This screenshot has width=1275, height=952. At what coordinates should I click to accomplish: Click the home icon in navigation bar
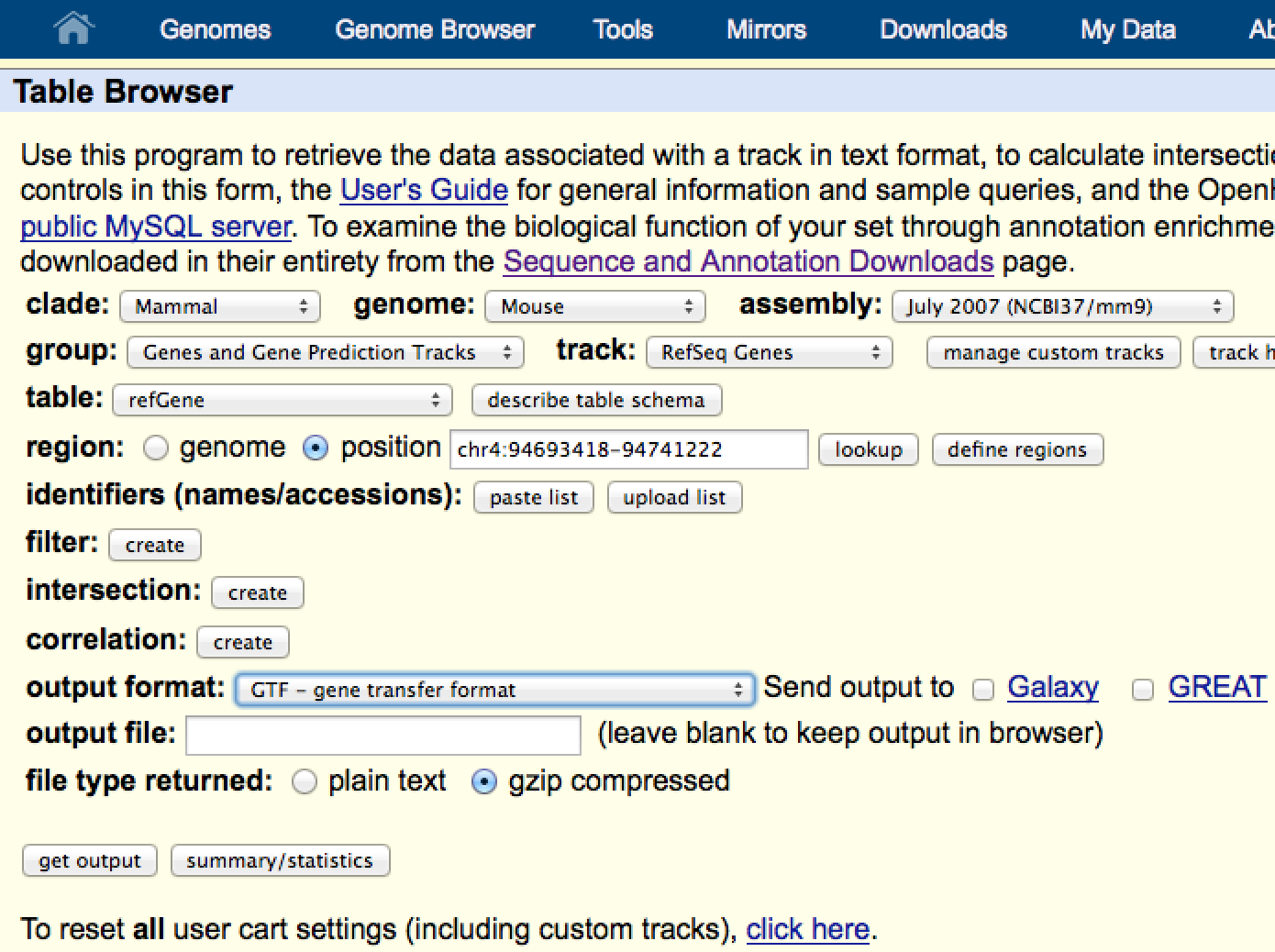pyautogui.click(x=73, y=28)
